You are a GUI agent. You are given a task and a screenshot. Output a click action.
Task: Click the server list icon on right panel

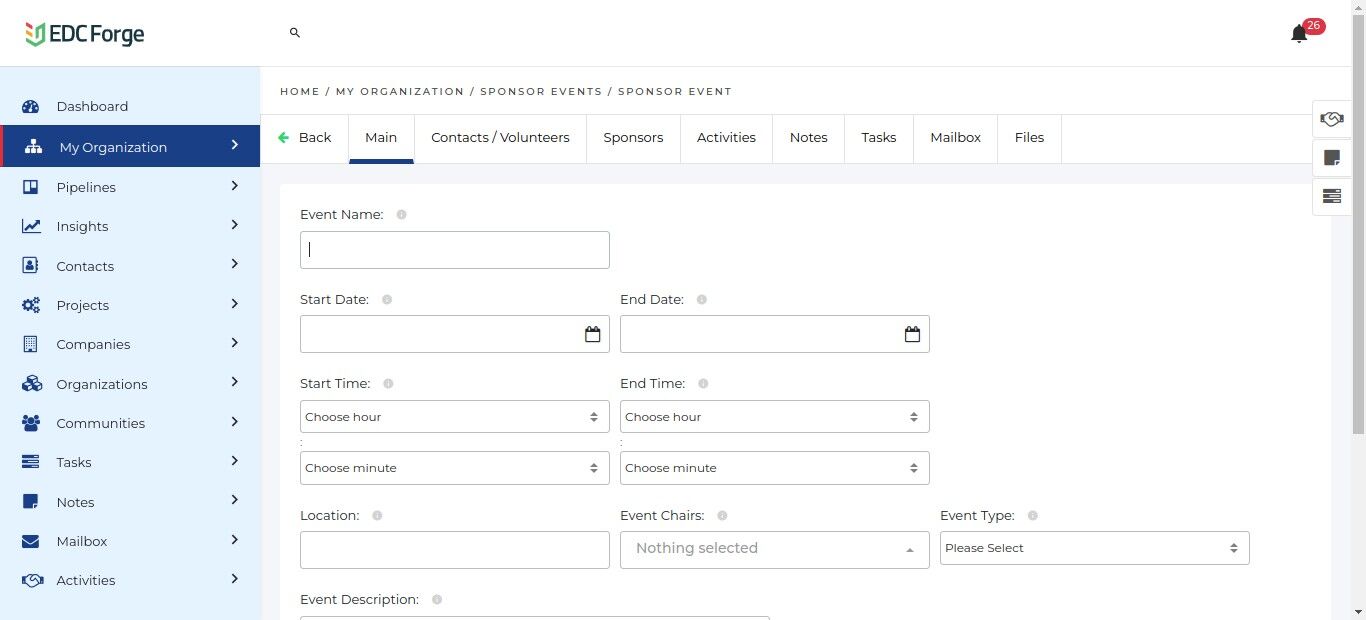[1331, 196]
